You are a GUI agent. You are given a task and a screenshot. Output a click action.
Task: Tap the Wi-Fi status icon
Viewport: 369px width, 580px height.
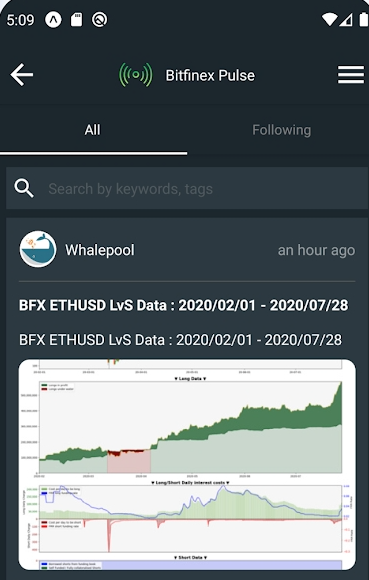pyautogui.click(x=329, y=20)
